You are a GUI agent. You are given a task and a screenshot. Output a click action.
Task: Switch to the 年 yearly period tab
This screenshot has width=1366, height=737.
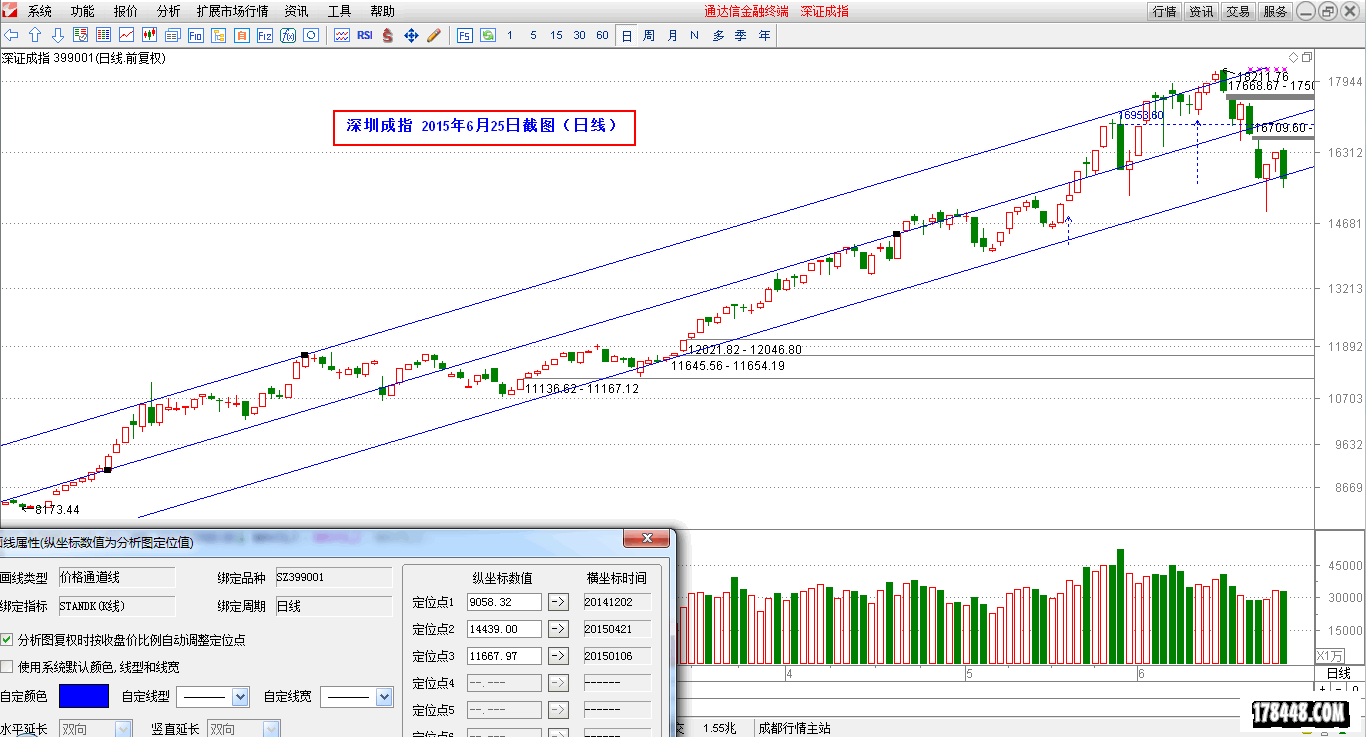(764, 35)
